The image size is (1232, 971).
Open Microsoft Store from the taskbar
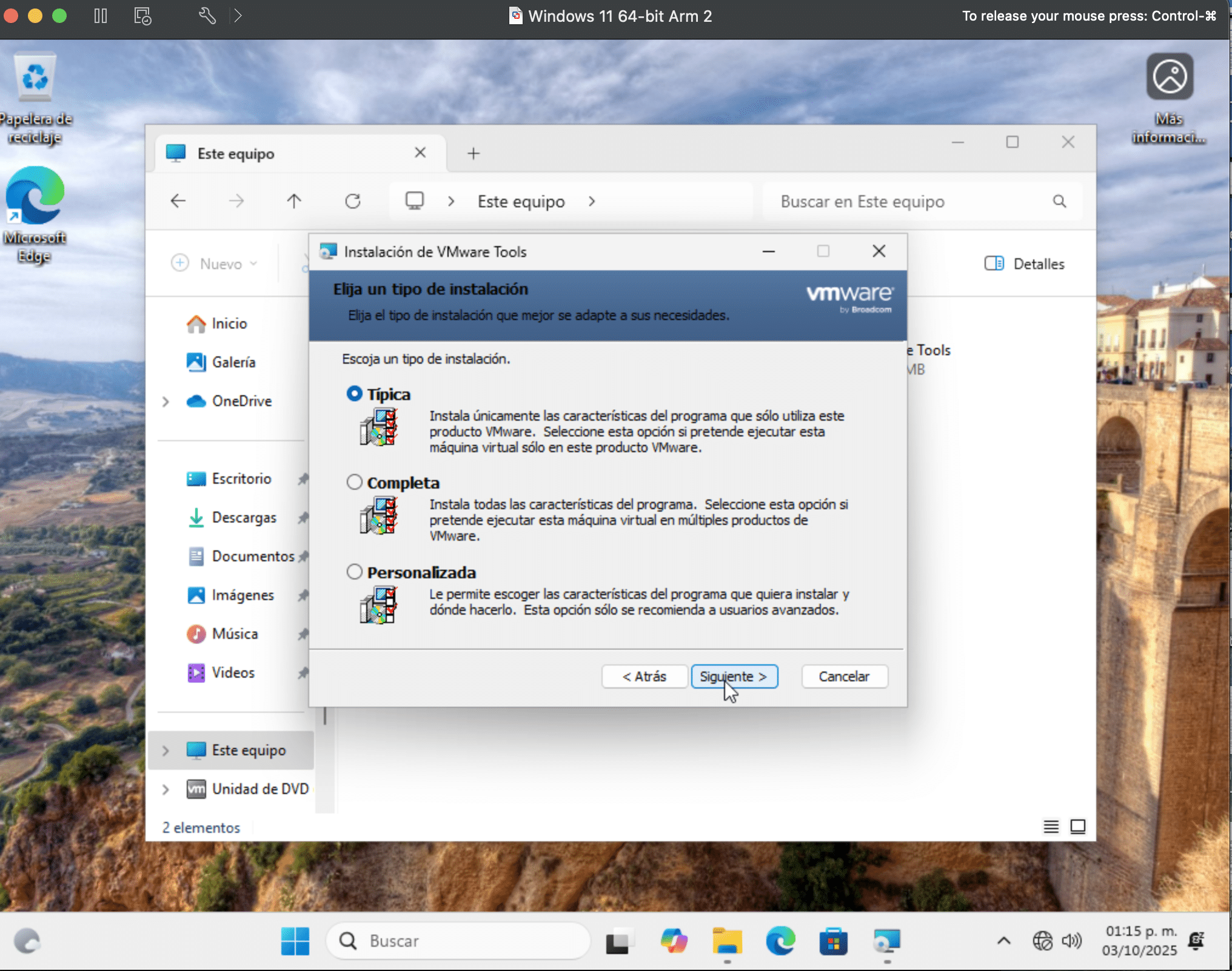pos(834,941)
